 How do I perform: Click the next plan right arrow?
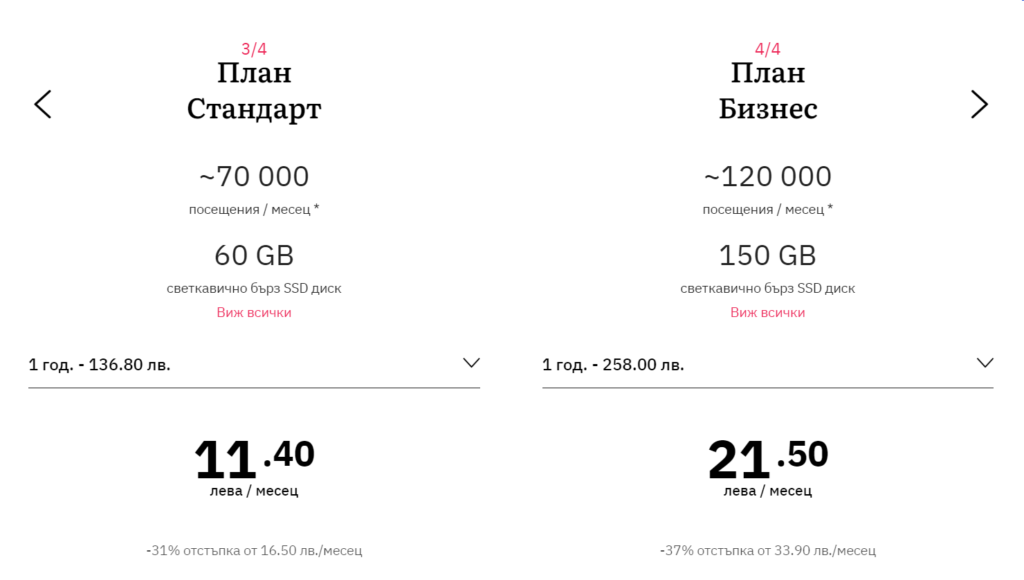point(979,104)
